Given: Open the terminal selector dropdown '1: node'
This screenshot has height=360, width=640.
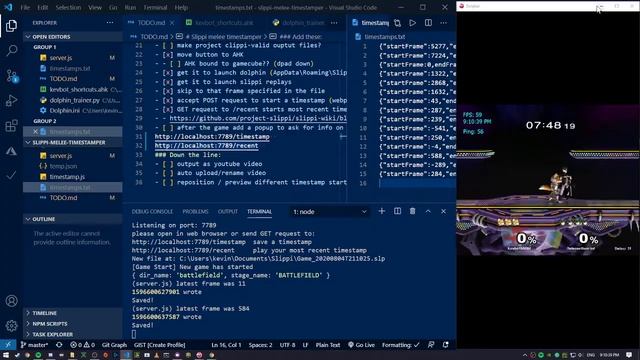Looking at the screenshot, I should [329, 211].
